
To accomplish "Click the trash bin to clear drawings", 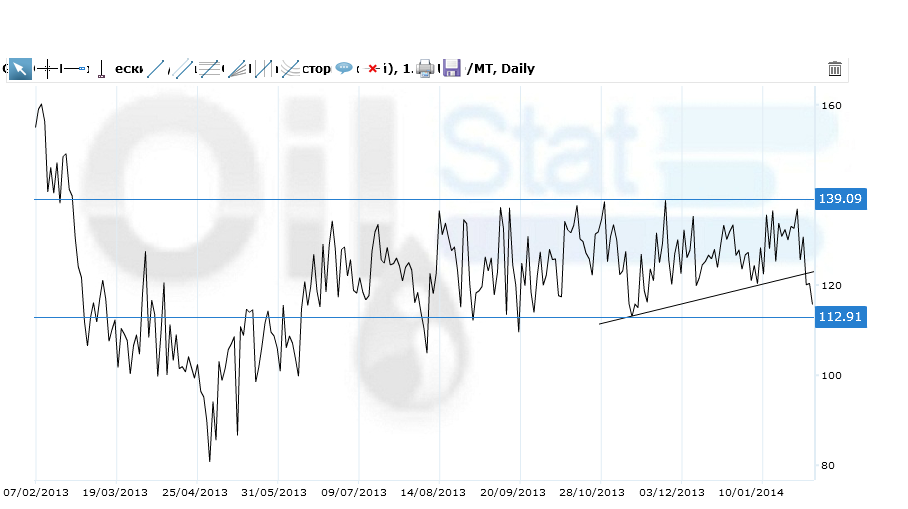I will (x=835, y=69).
